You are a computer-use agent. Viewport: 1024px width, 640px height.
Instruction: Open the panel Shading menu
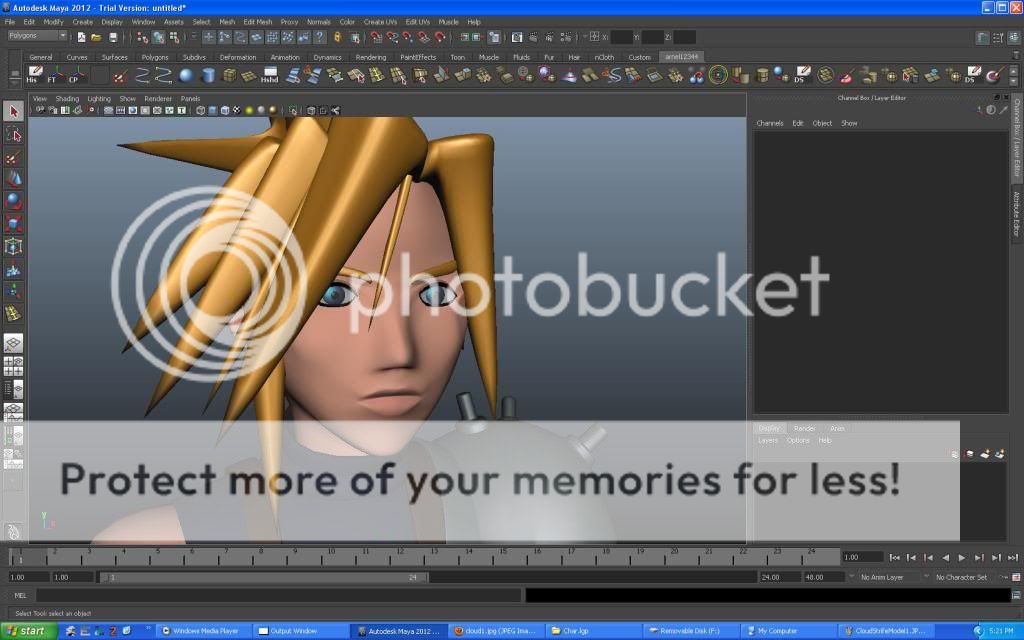coord(67,99)
